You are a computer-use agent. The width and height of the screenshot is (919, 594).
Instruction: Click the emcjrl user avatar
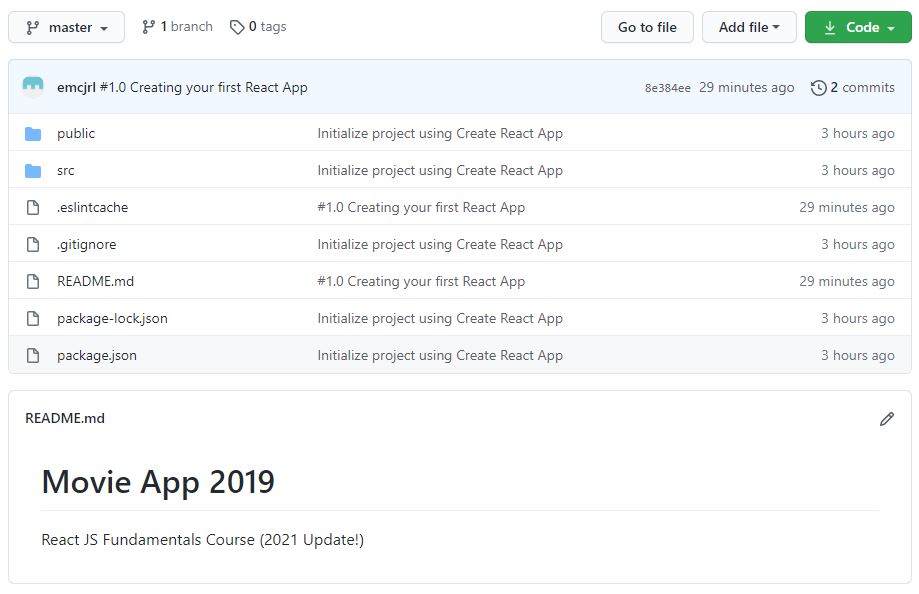coord(33,87)
